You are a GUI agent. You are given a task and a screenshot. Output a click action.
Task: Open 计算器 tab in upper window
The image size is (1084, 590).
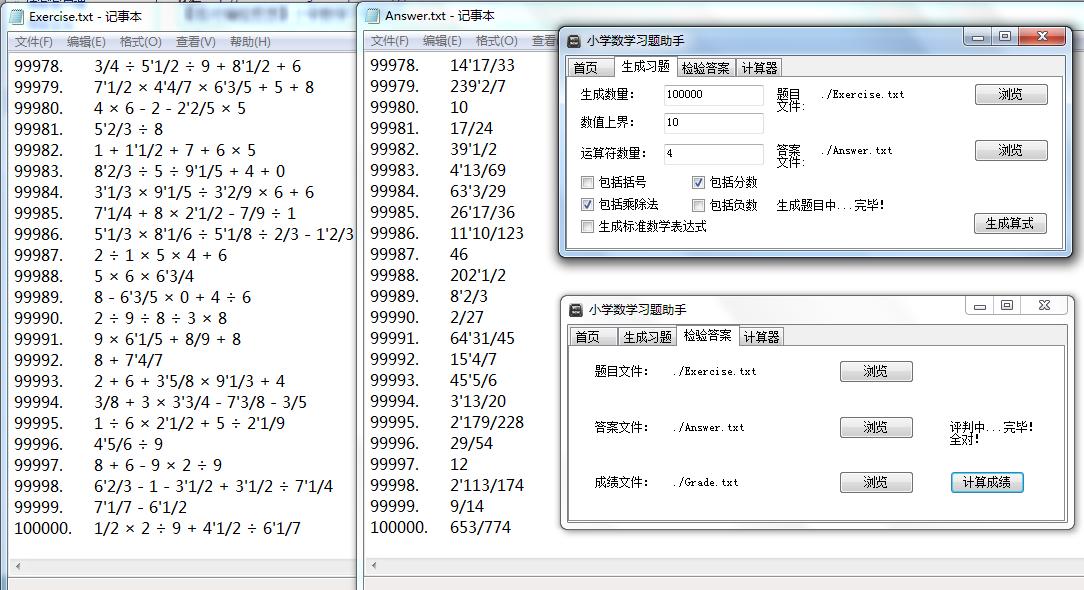pyautogui.click(x=759, y=68)
